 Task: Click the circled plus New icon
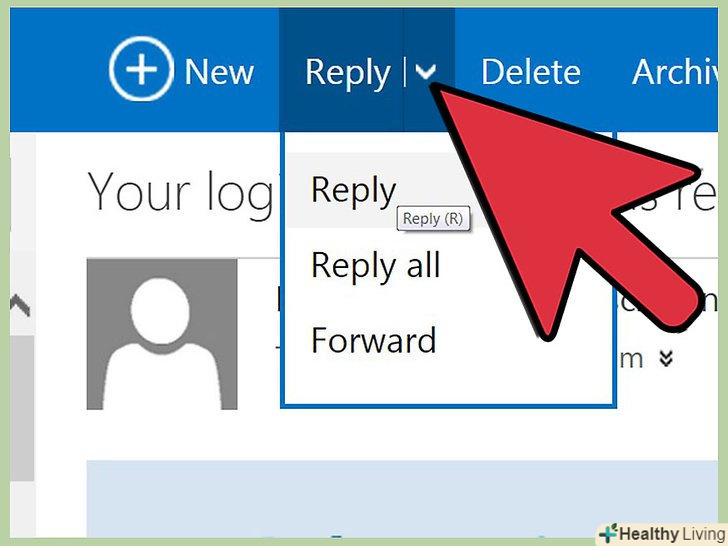point(142,69)
